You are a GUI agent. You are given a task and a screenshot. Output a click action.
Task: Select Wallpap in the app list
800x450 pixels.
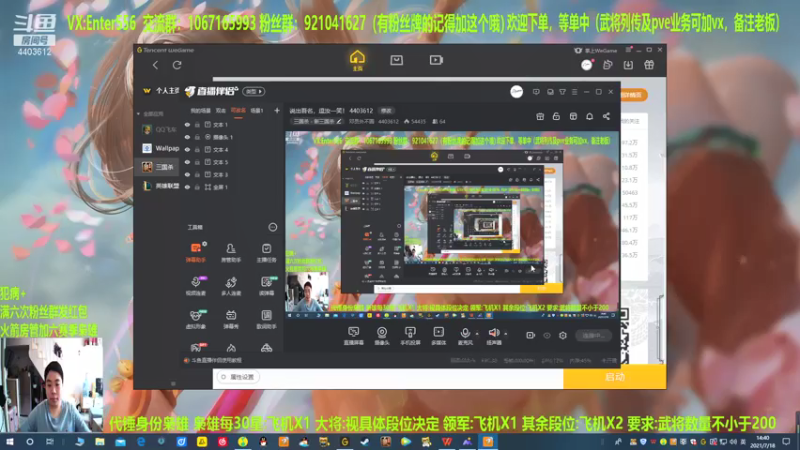(160, 148)
